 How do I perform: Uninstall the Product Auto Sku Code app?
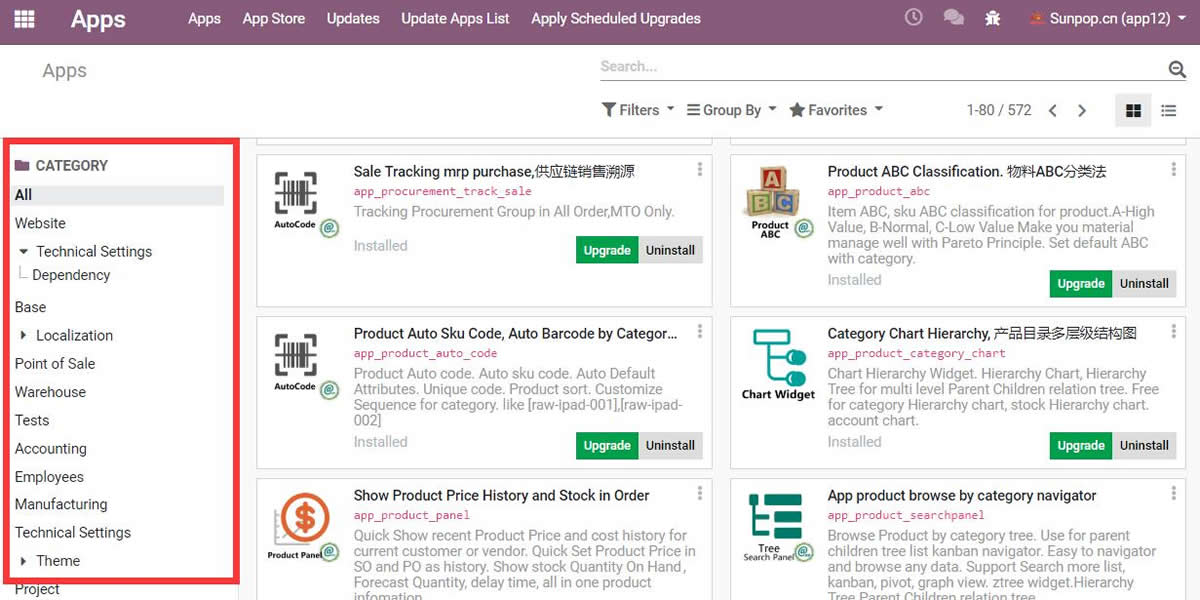tap(670, 446)
